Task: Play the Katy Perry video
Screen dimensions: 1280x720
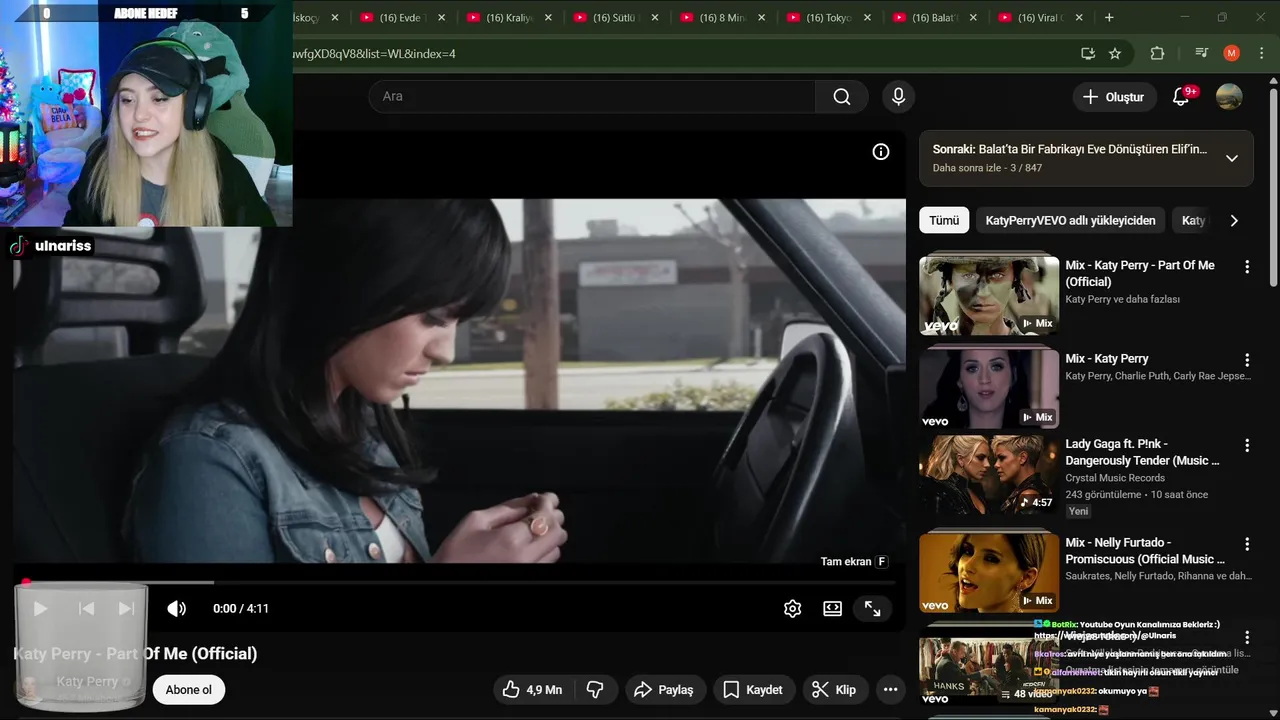Action: (x=40, y=608)
